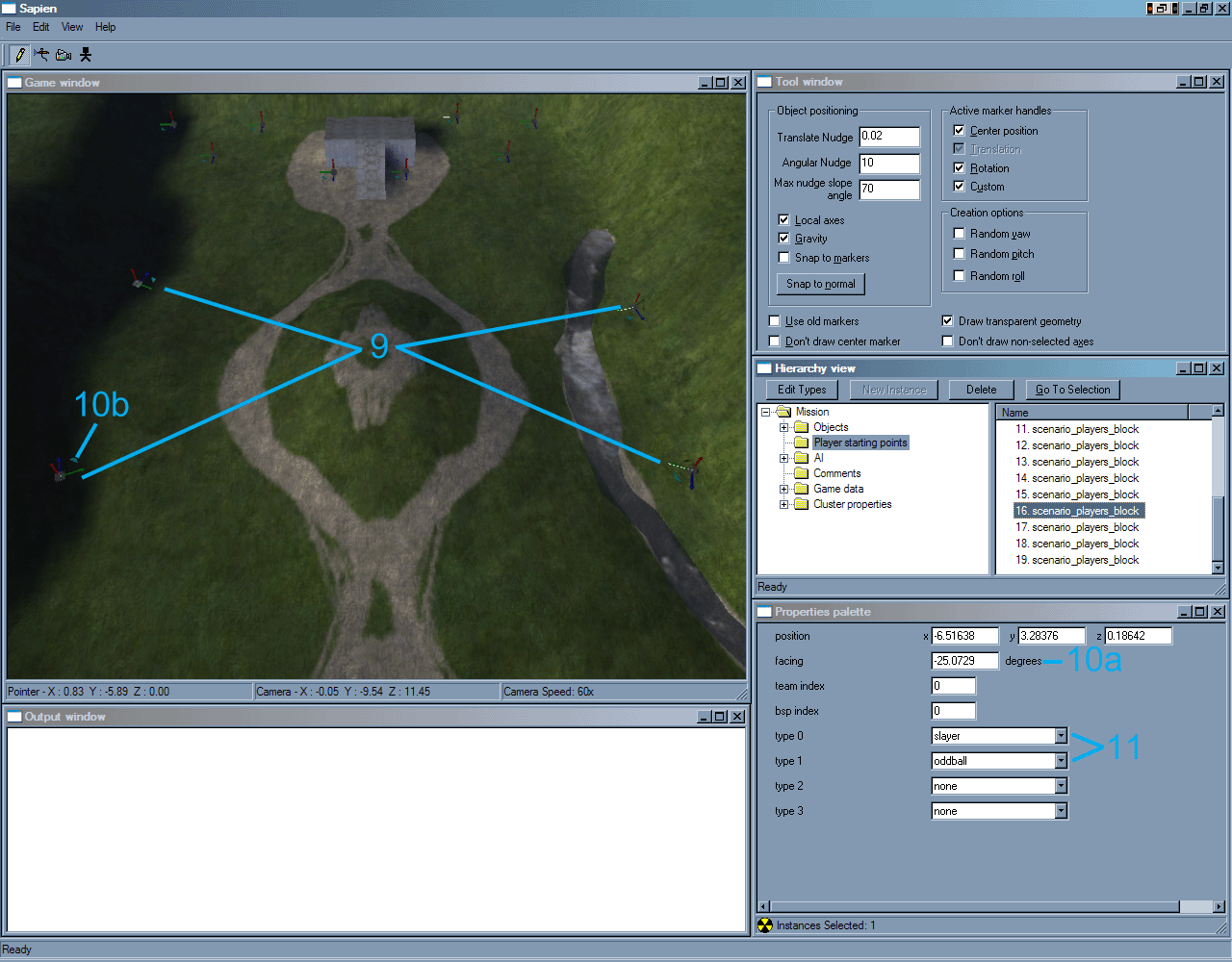Open the type 1 dropdown showing oddball
This screenshot has width=1232, height=962.
1061,761
